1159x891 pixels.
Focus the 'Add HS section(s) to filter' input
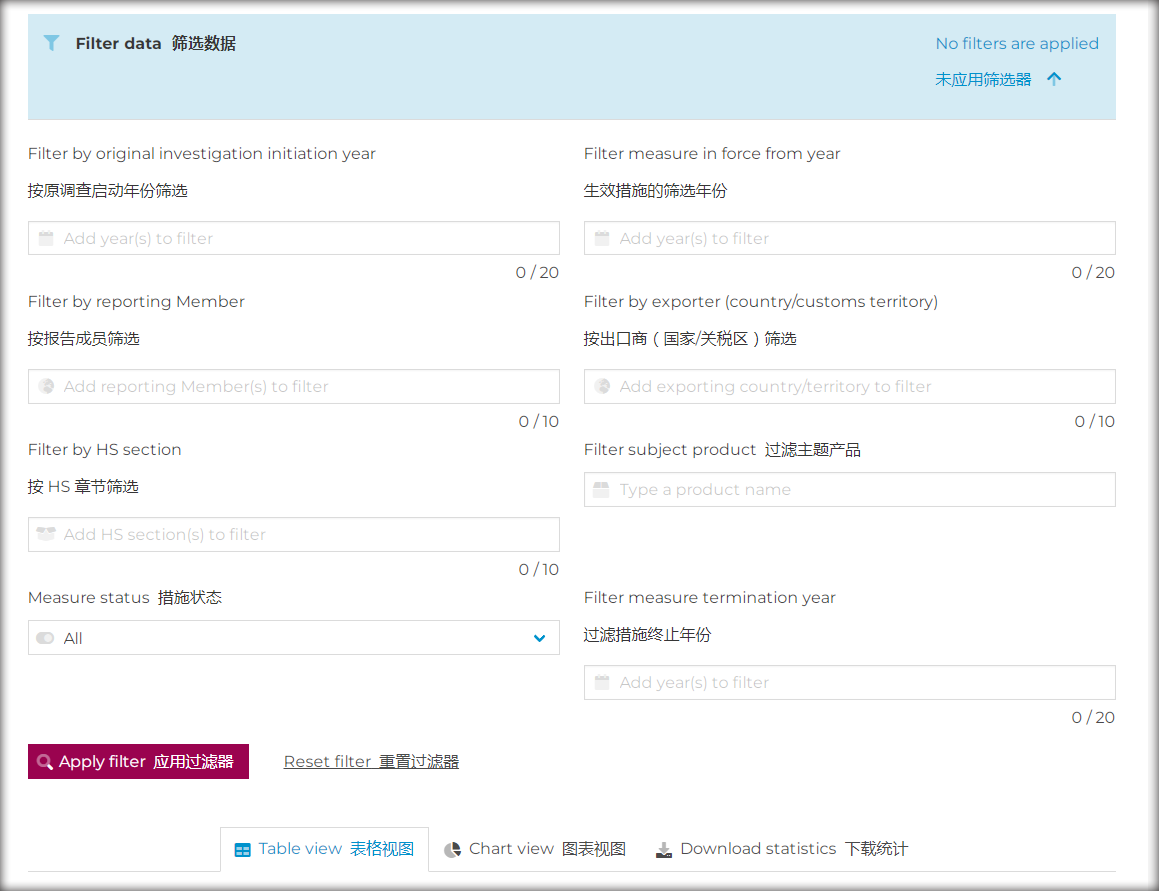point(293,534)
